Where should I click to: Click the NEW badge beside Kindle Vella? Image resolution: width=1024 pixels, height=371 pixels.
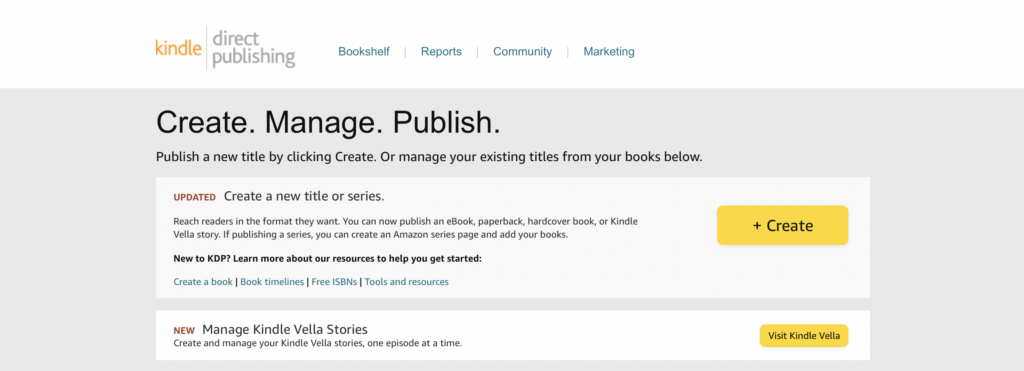[x=184, y=331]
